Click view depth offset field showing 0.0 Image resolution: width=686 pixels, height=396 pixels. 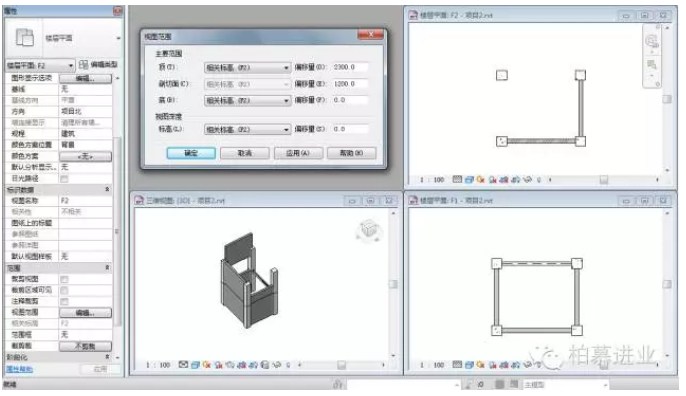click(x=350, y=130)
